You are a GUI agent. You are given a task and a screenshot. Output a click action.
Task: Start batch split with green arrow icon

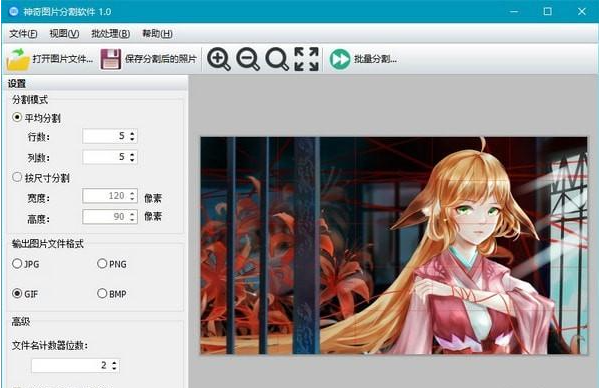(340, 59)
